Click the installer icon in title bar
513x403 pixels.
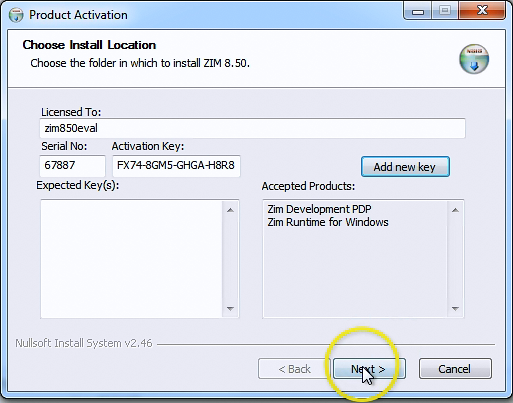[x=16, y=15]
